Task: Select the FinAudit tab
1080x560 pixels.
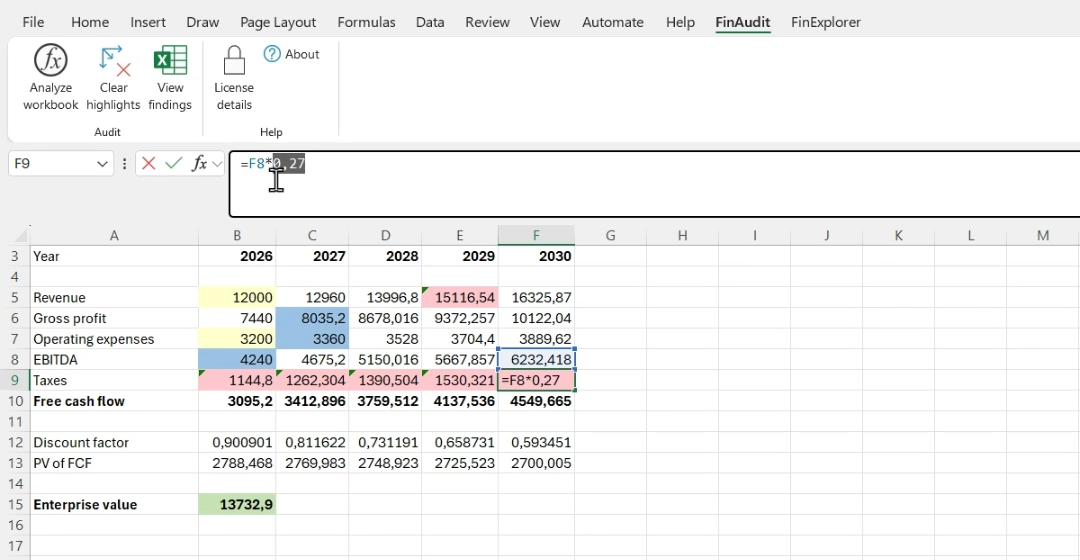Action: tap(742, 22)
